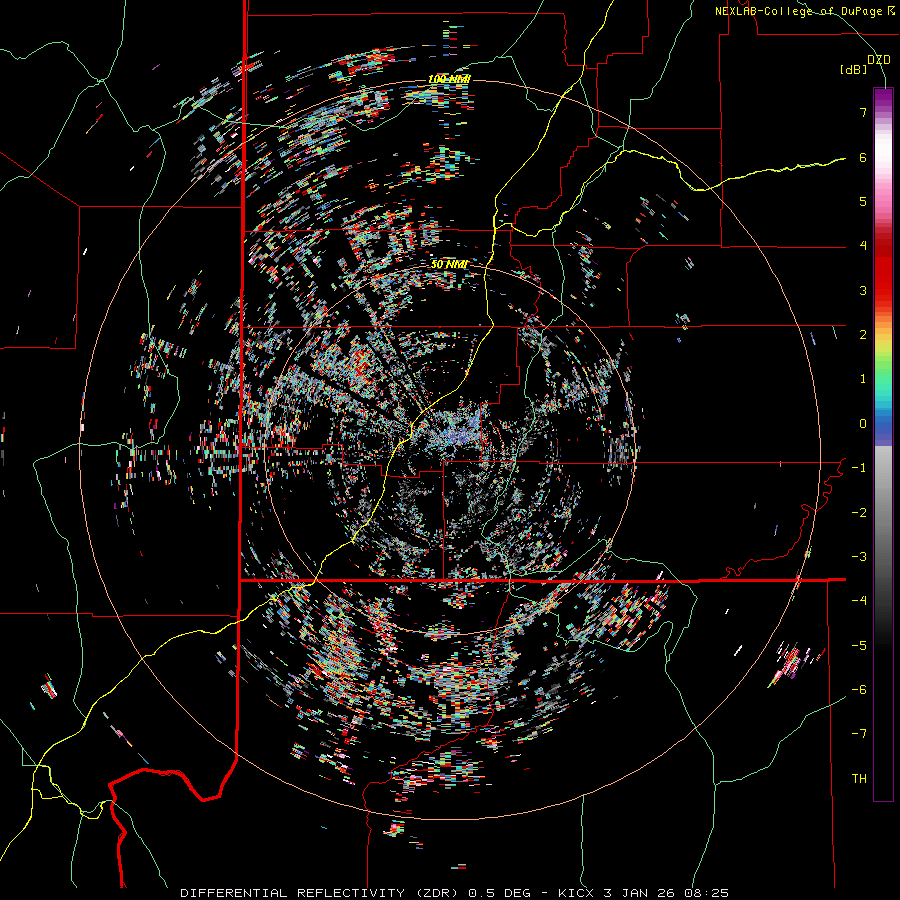The image size is (900, 900).
Task: Click the 1 value on color scale
Action: pyautogui.click(x=863, y=379)
